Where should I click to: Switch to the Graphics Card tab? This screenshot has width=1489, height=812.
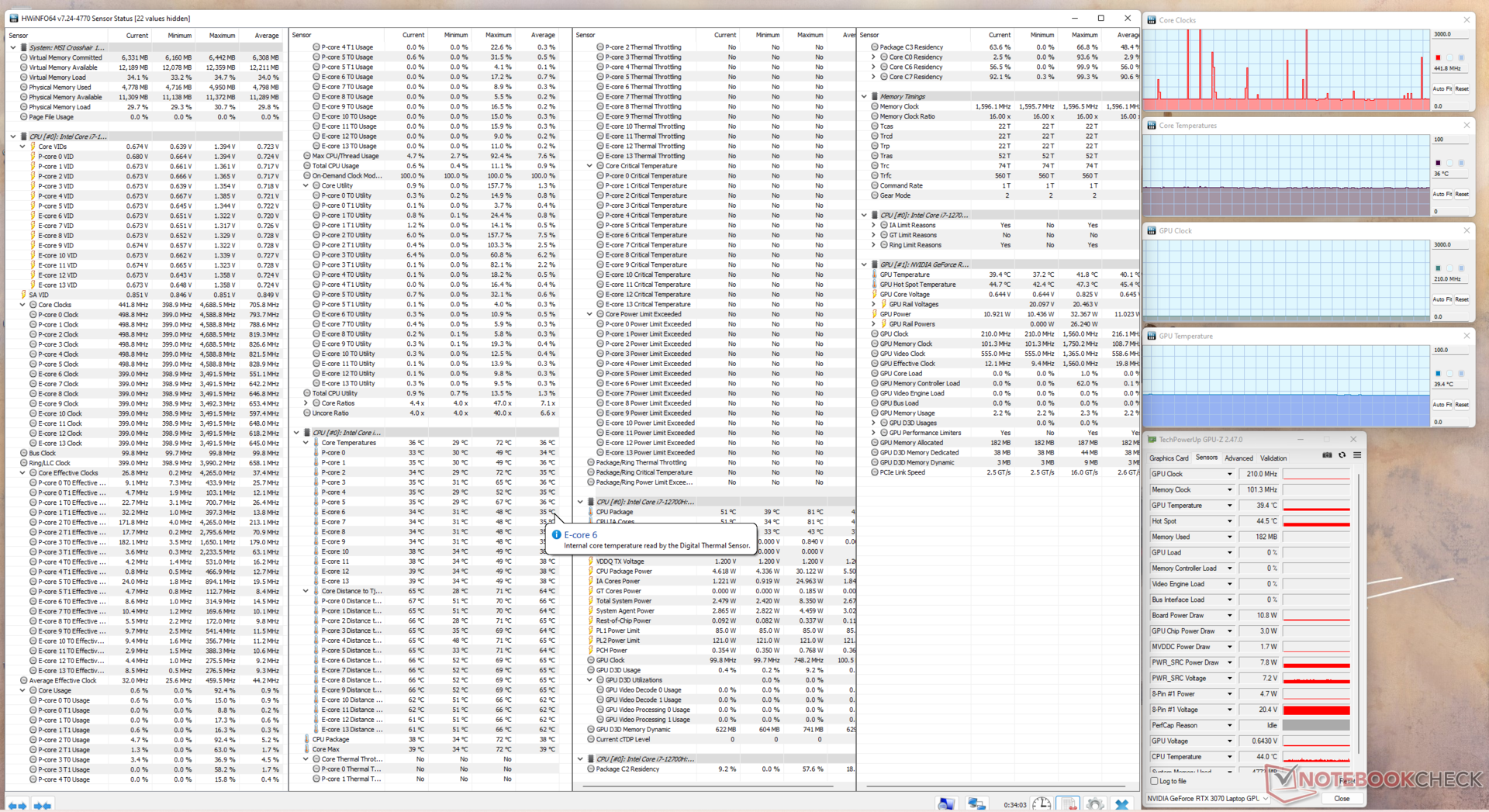point(1168,458)
